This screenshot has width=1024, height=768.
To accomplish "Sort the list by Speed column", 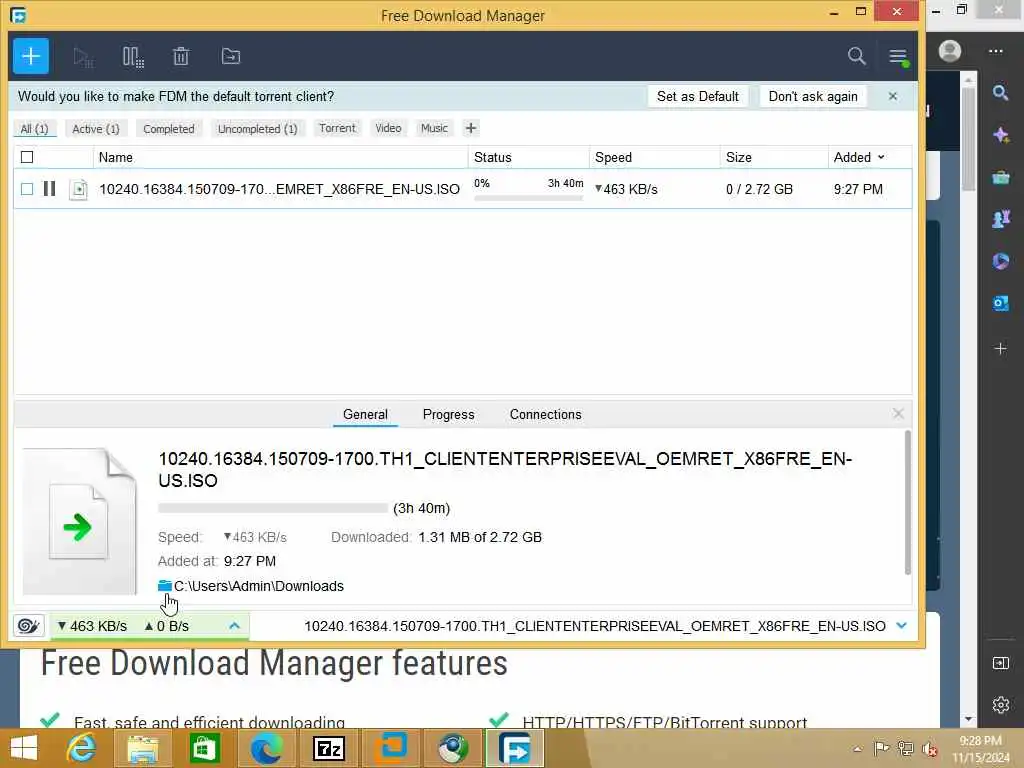I will tap(613, 157).
